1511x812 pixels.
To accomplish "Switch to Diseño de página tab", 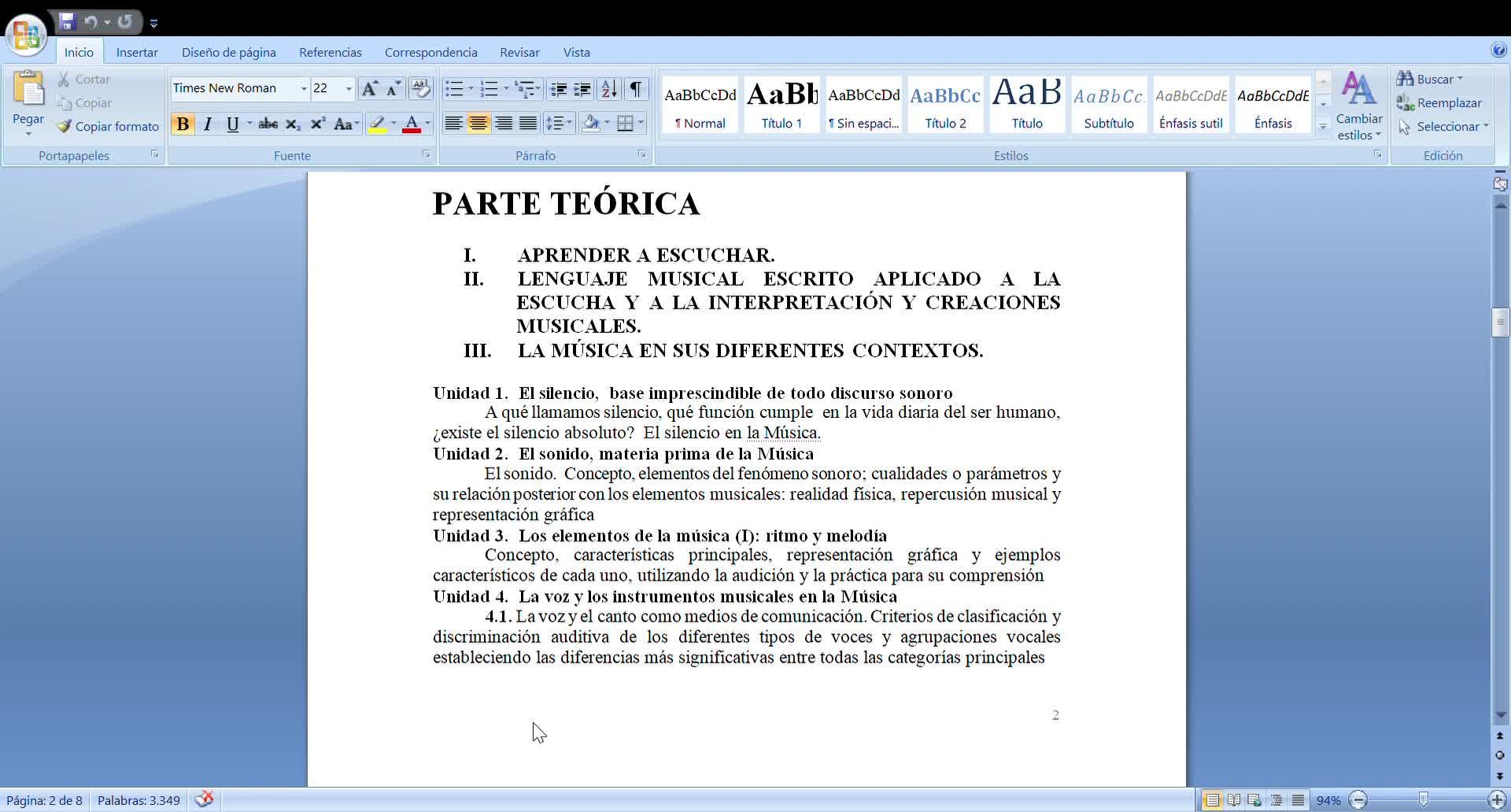I will click(229, 53).
